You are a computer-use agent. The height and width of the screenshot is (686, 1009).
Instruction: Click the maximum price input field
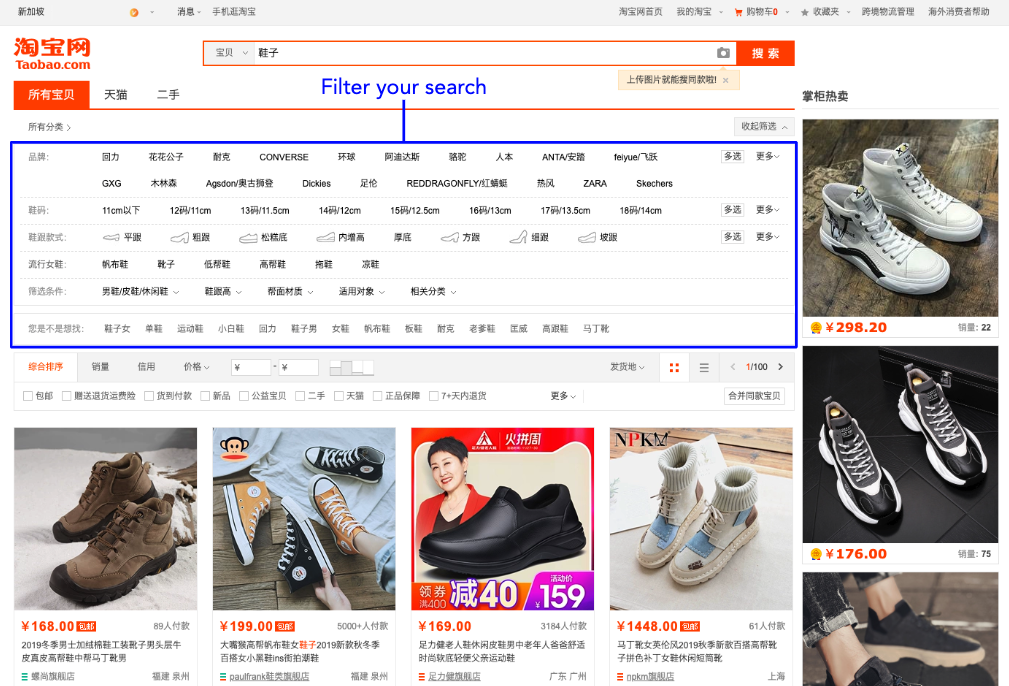point(299,367)
